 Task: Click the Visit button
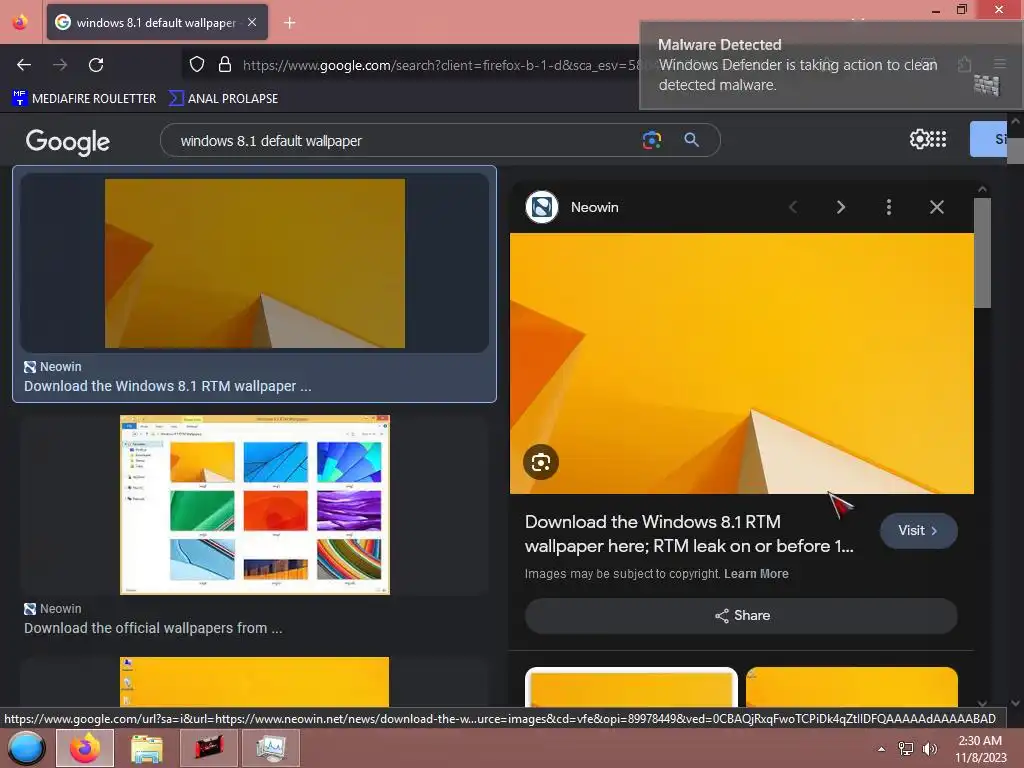(919, 530)
